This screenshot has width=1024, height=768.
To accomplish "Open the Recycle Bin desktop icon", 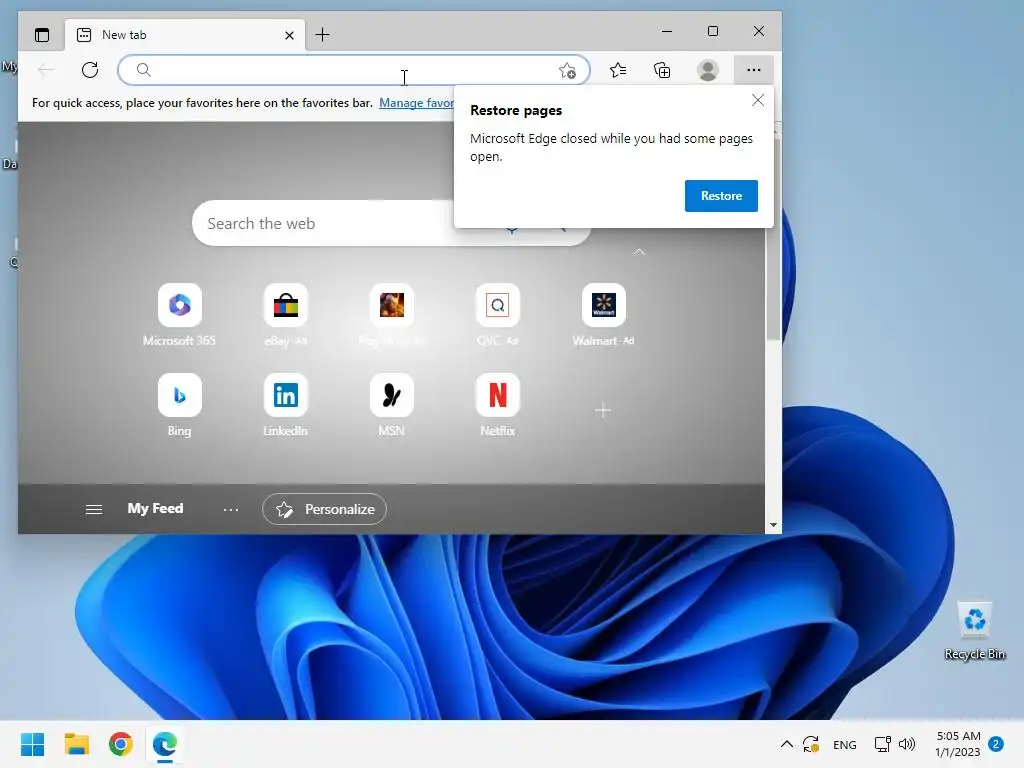I will (974, 631).
